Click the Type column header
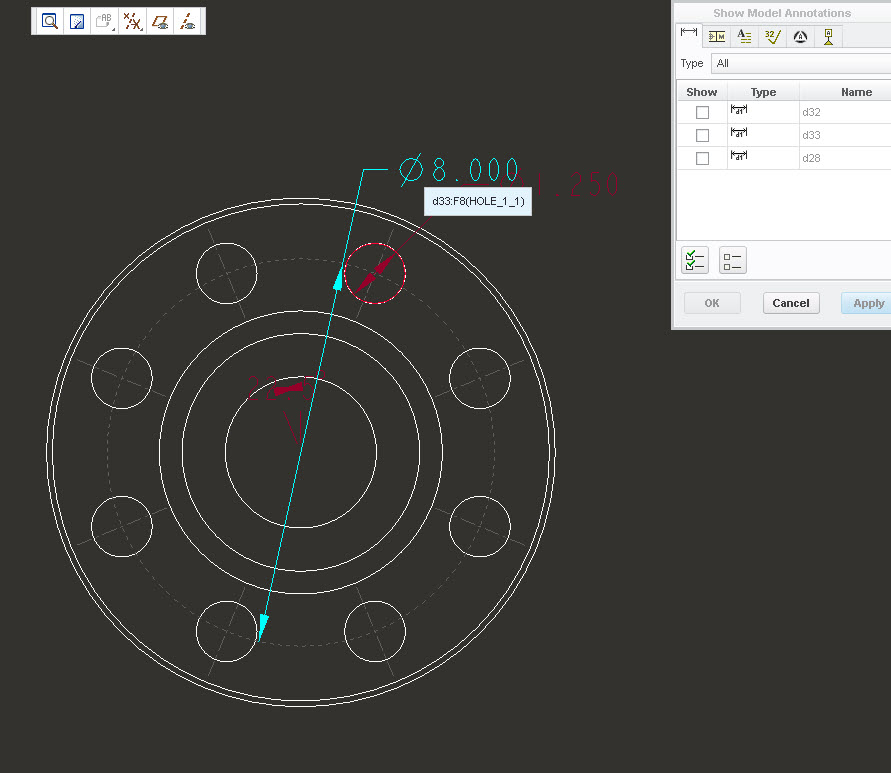The height and width of the screenshot is (773, 891). (x=763, y=92)
